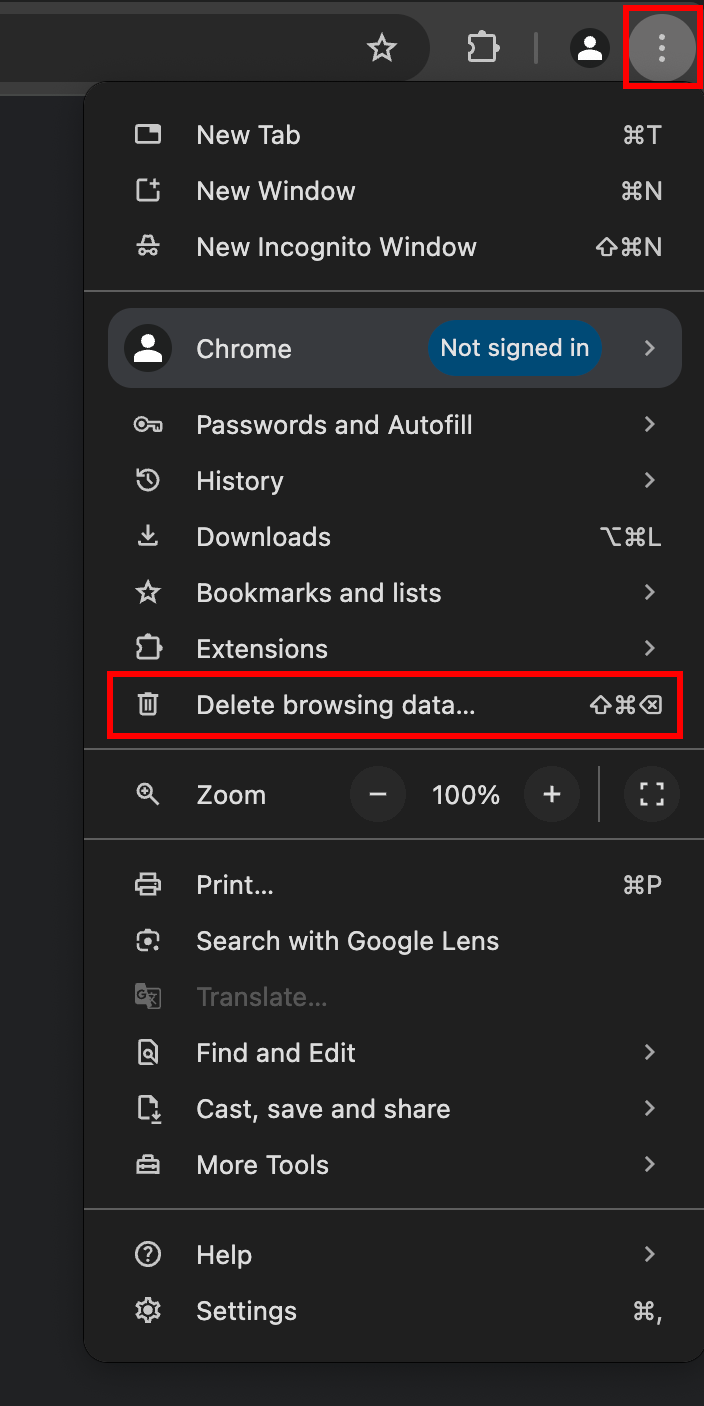Choose Search with Google Lens
The height and width of the screenshot is (1406, 704).
coord(347,941)
